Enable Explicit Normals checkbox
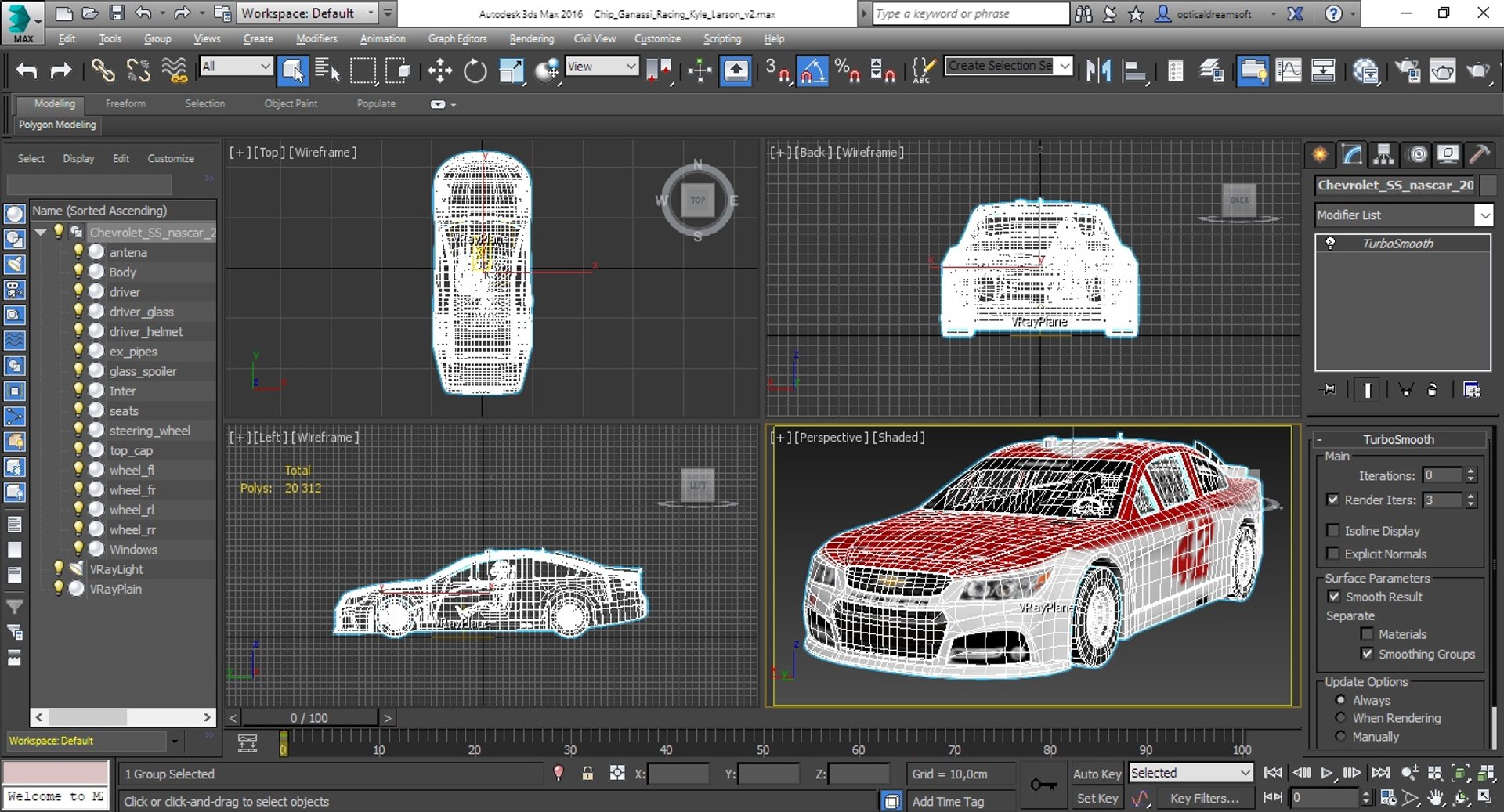 coord(1332,554)
